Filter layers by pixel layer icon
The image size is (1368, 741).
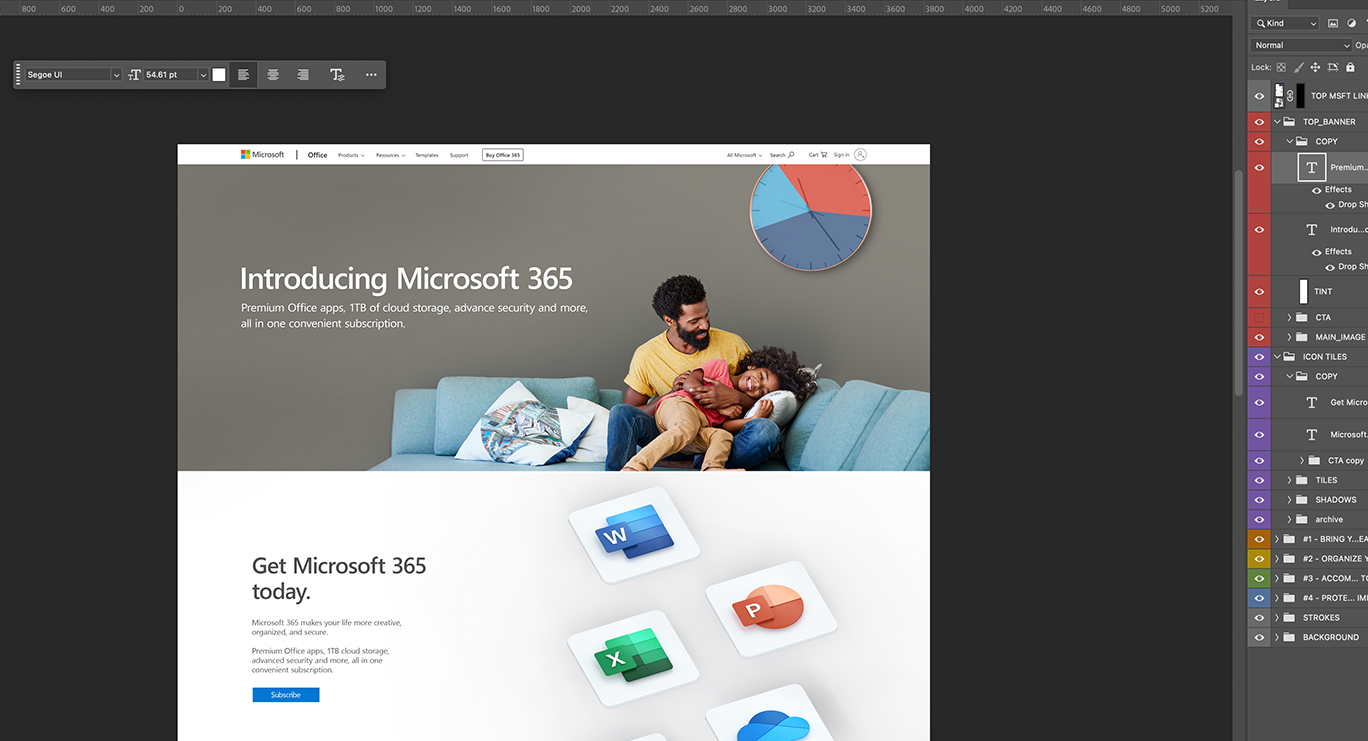[1333, 23]
